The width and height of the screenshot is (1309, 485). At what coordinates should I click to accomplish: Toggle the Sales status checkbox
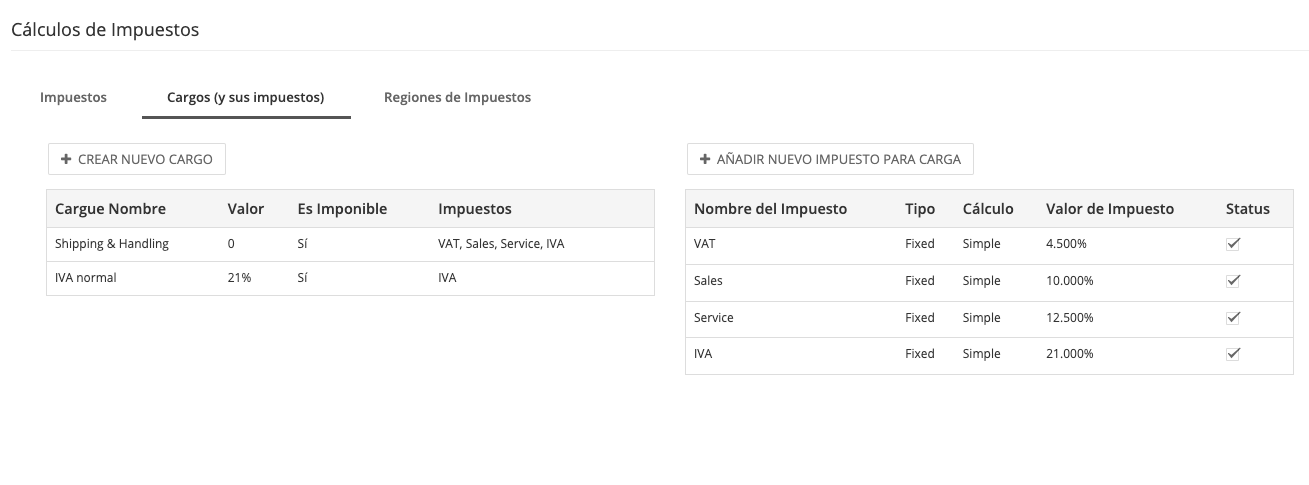coord(1233,281)
